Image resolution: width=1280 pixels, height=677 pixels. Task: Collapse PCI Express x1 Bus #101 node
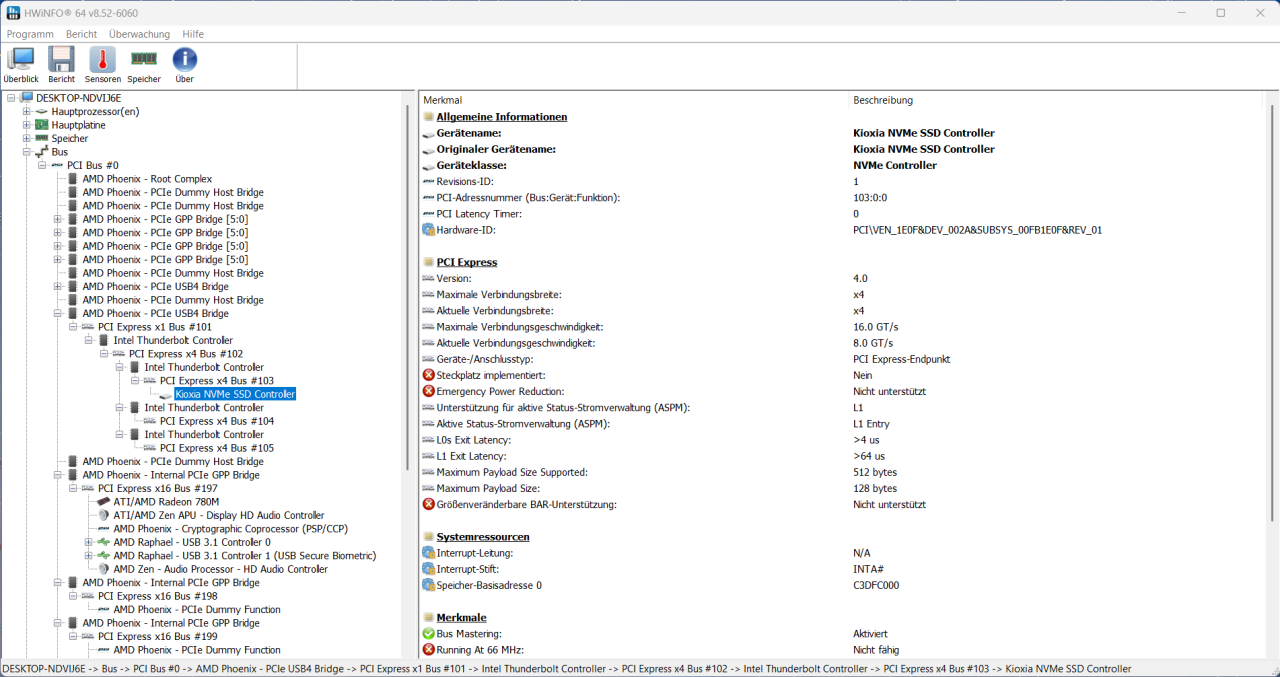coord(74,327)
